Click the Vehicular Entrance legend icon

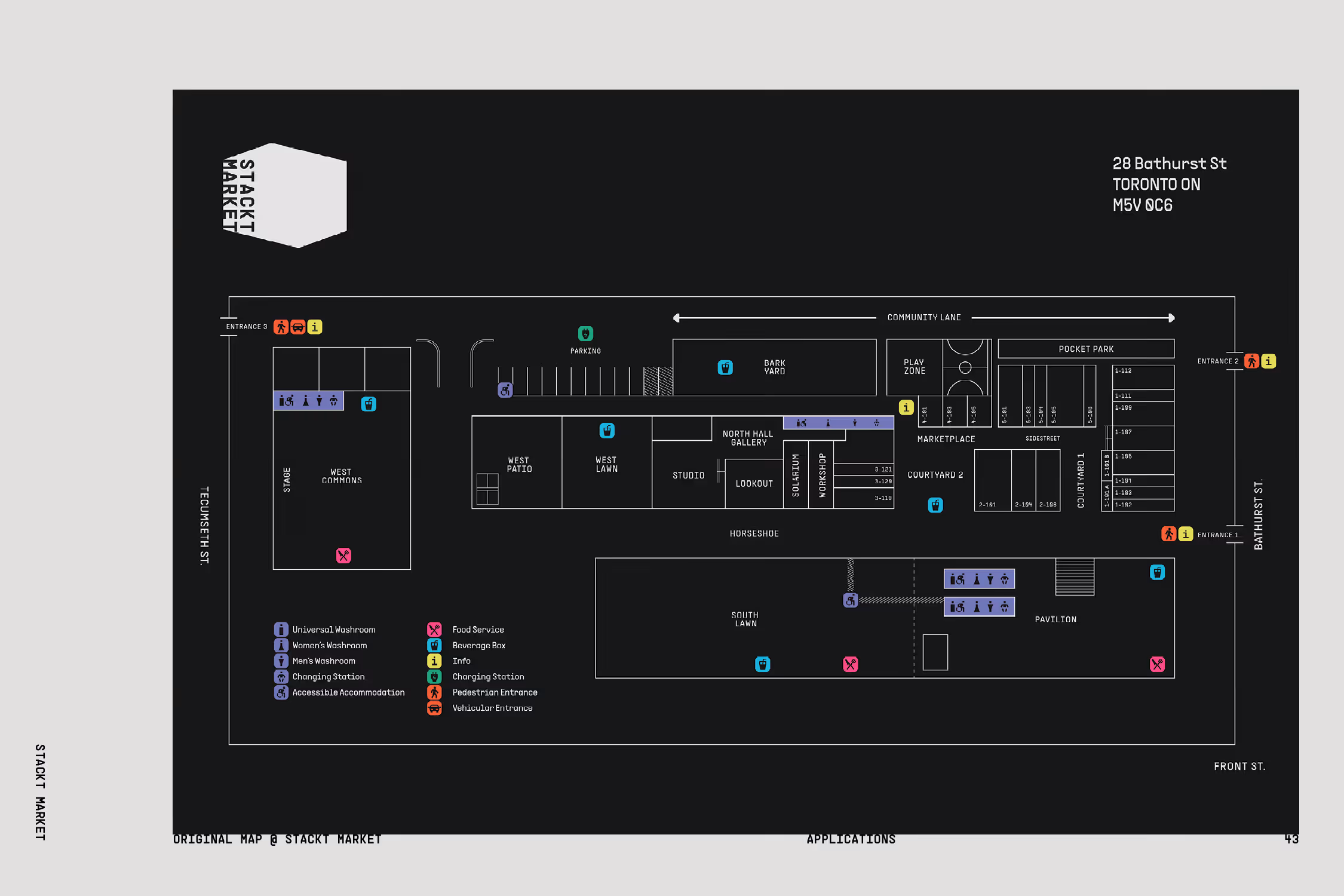[435, 708]
